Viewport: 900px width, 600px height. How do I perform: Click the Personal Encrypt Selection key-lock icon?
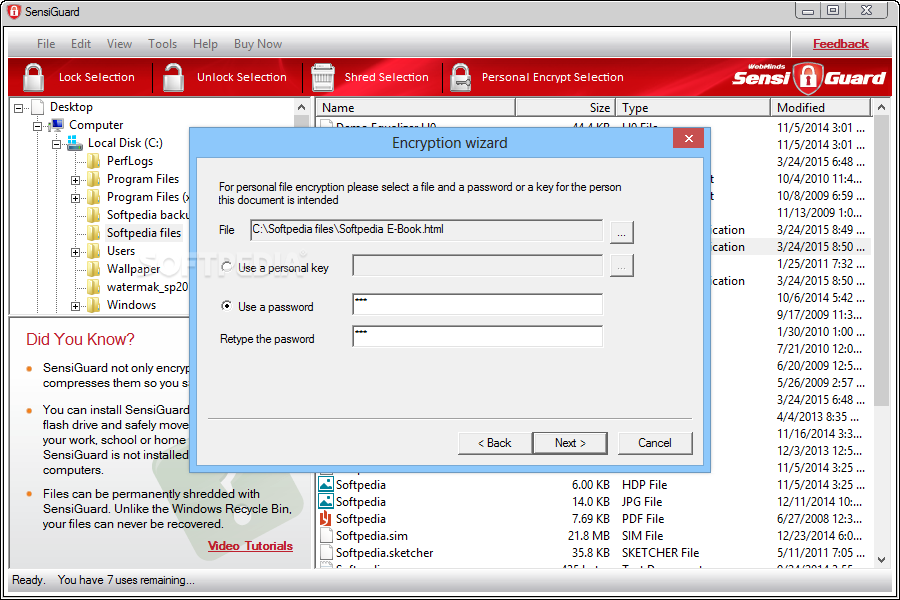[460, 78]
